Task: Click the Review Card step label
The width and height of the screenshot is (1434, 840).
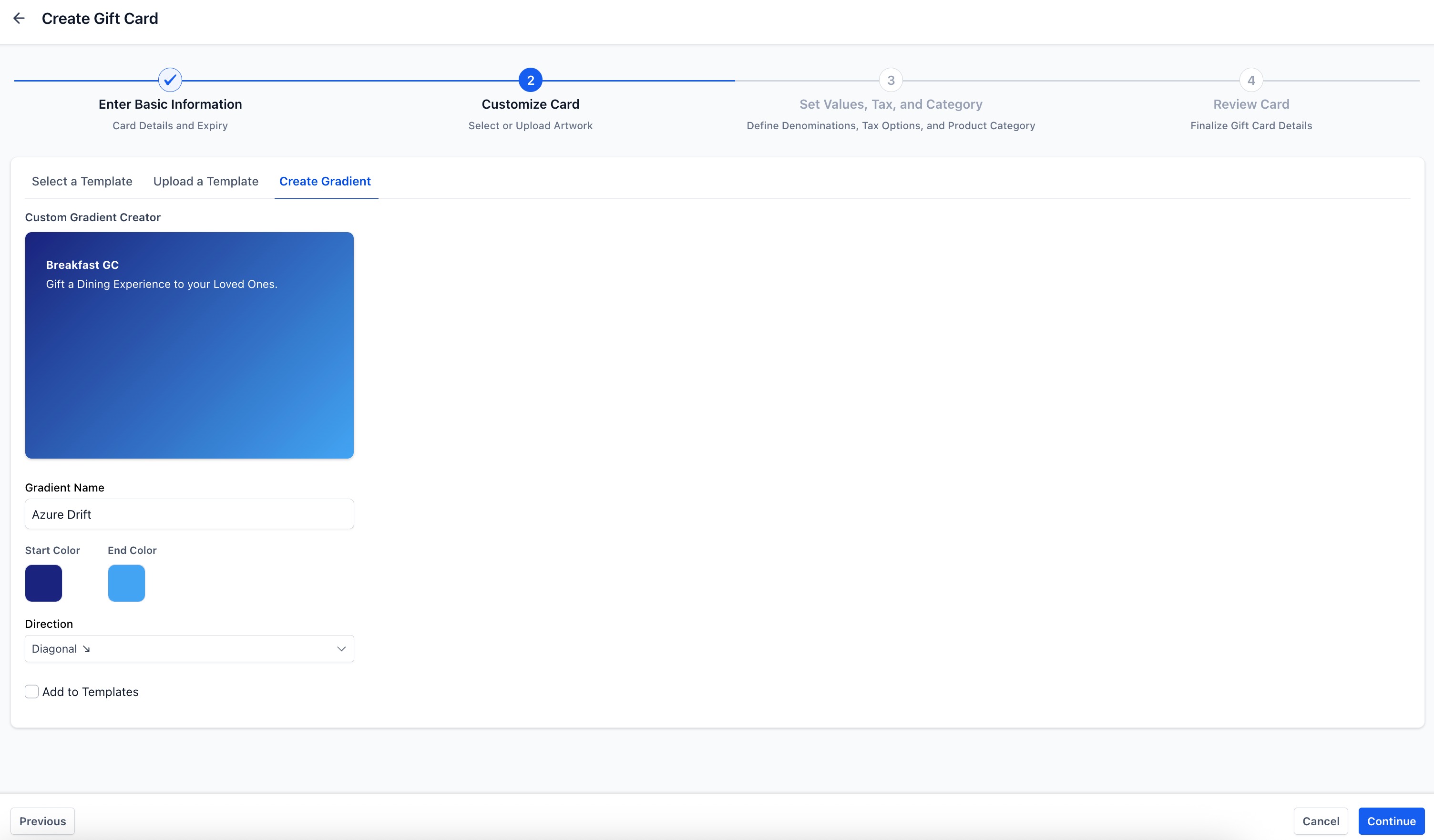Action: click(x=1251, y=104)
